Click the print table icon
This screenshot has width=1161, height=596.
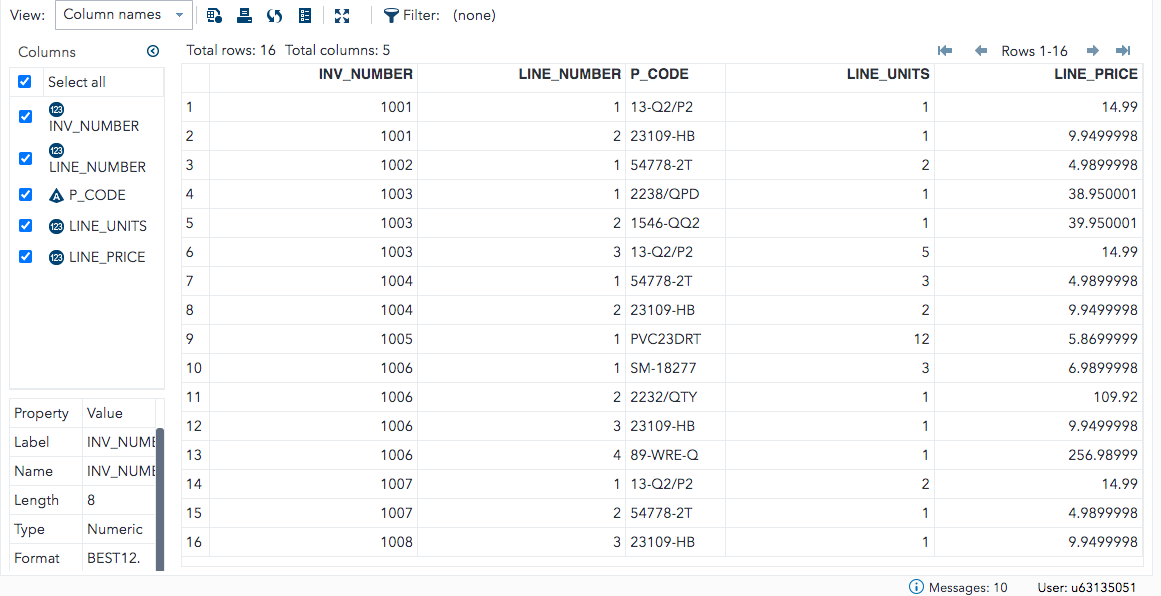pyautogui.click(x=244, y=15)
